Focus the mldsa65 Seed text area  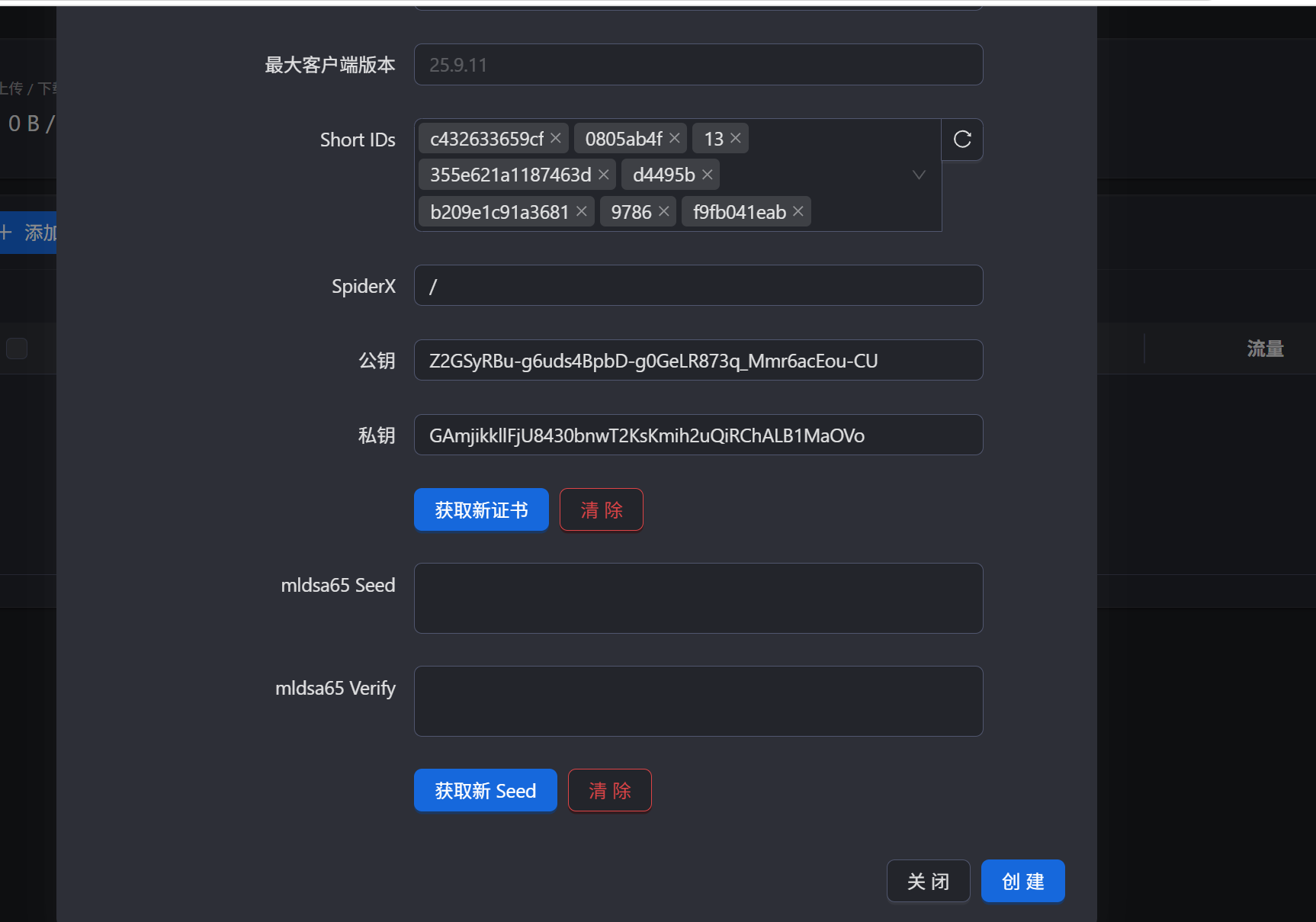(698, 599)
